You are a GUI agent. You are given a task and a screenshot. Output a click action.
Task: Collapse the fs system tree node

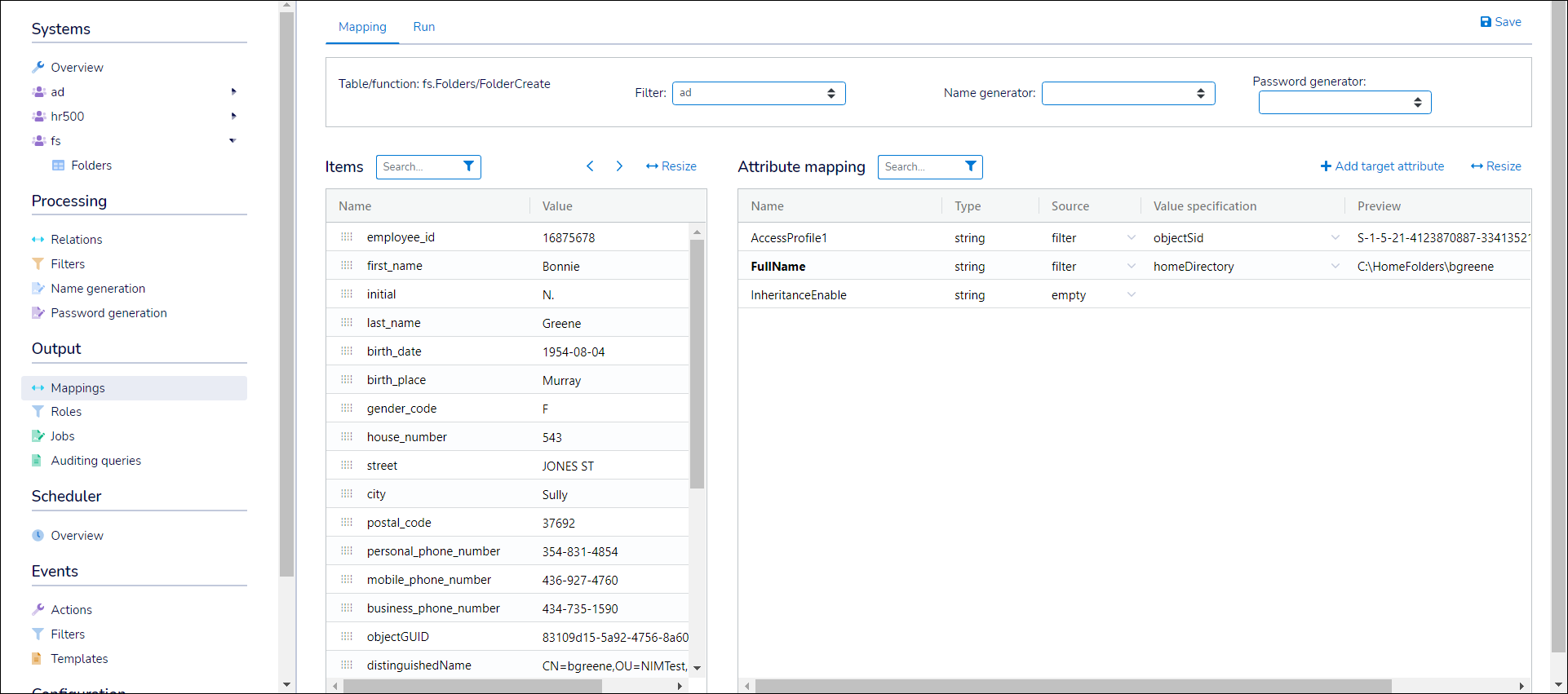[x=233, y=141]
